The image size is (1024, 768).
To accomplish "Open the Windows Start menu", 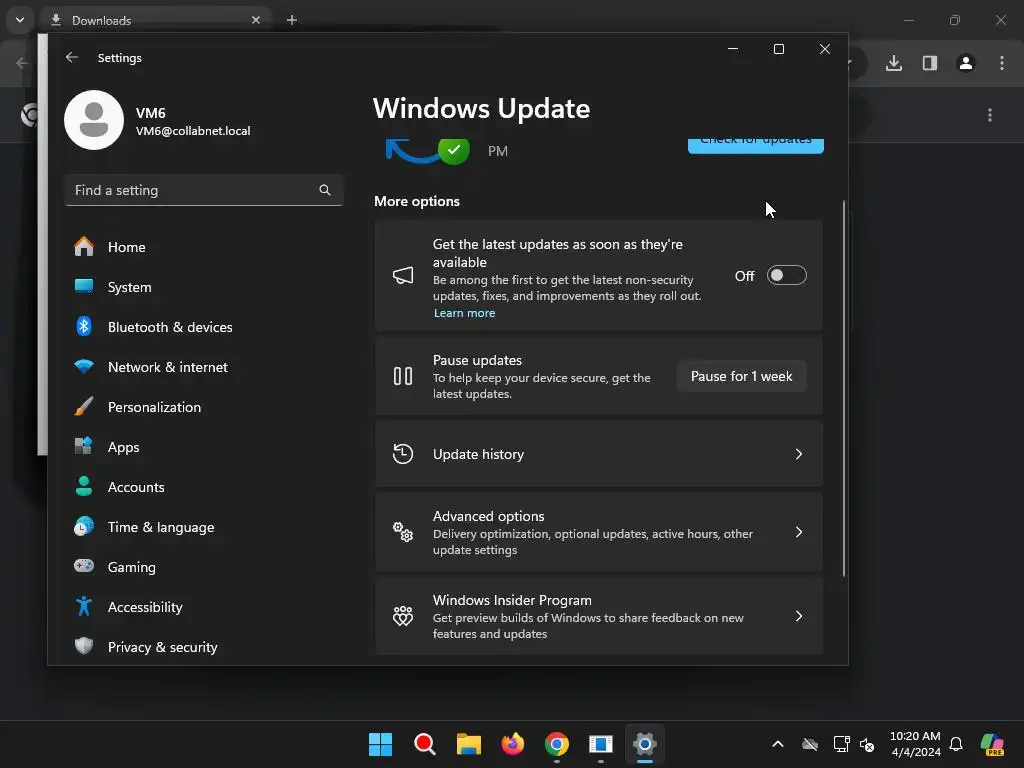I will tap(380, 744).
